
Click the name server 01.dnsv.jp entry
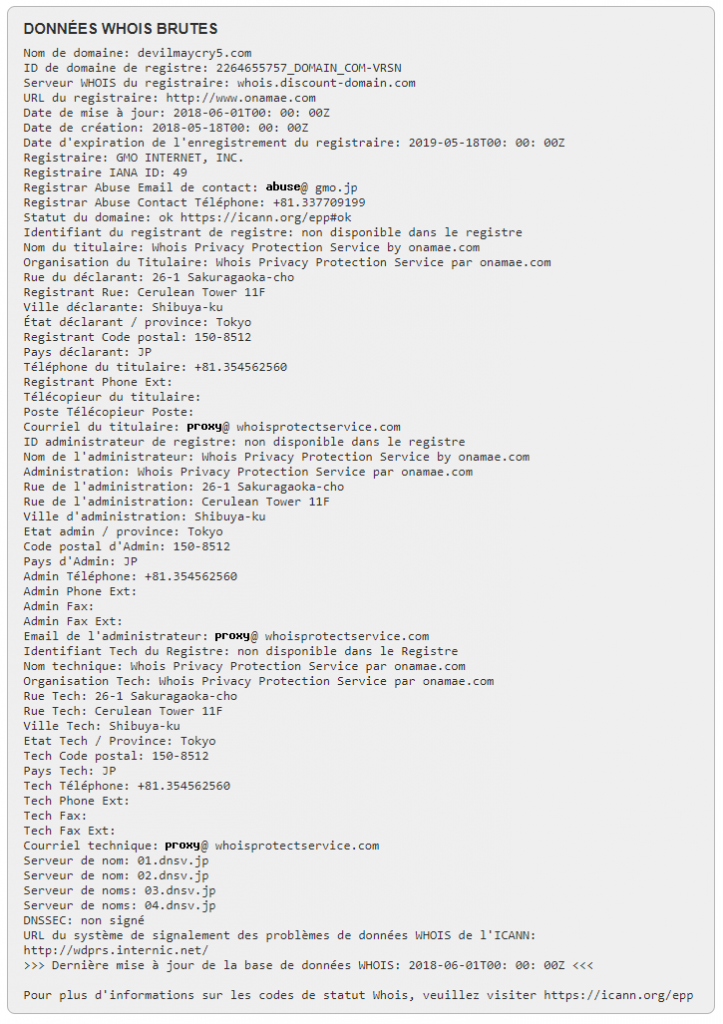[173, 861]
